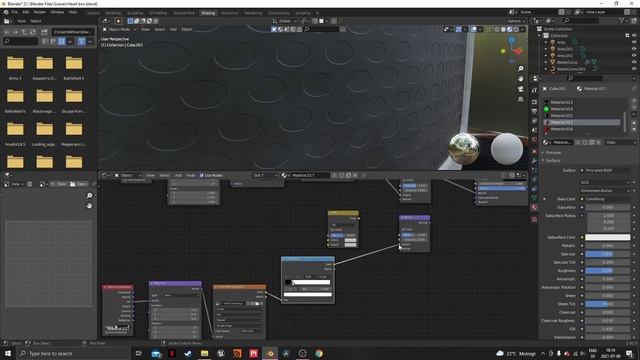Screen dimensions: 640x360
Task: Toggle camera view icon in viewport
Action: [x=520, y=89]
